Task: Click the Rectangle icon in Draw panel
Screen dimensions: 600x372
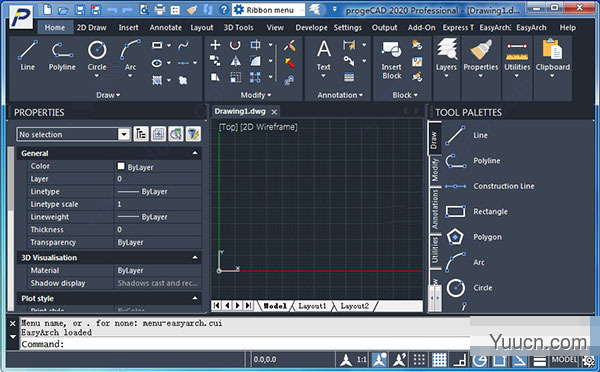Action: 157,45
